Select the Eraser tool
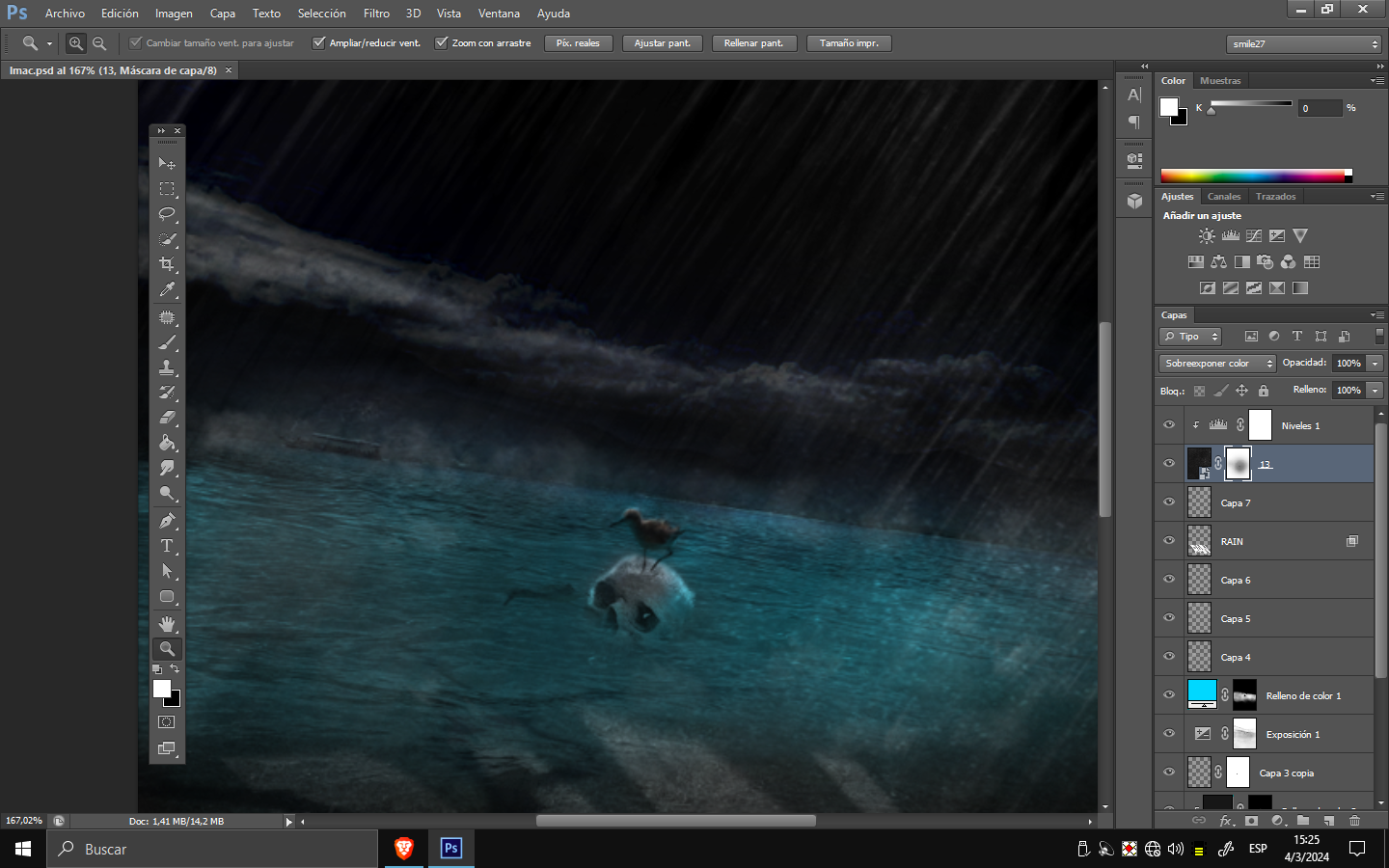1389x868 pixels. point(167,418)
